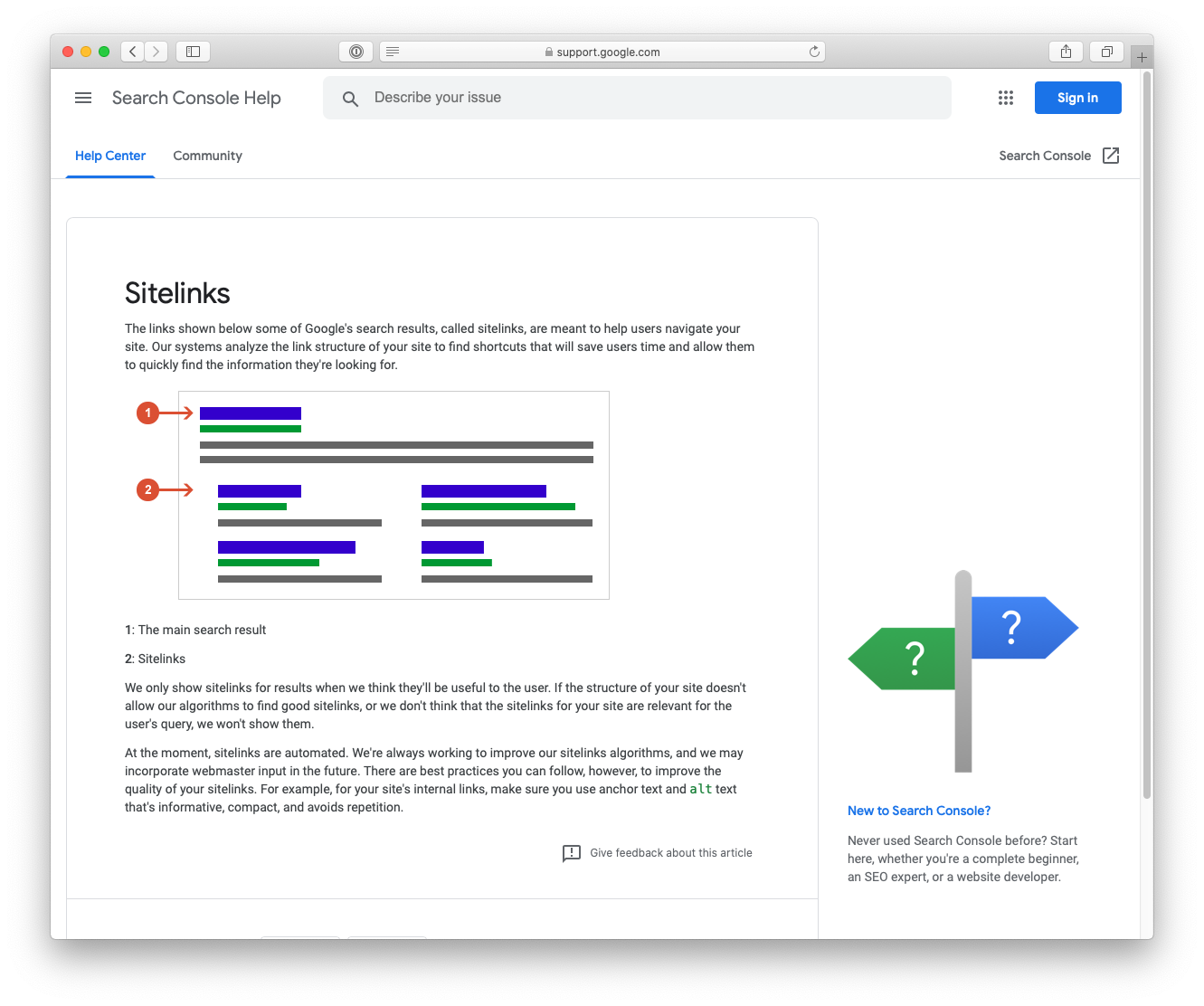
Task: Switch to the Help Center tab
Action: 110,156
